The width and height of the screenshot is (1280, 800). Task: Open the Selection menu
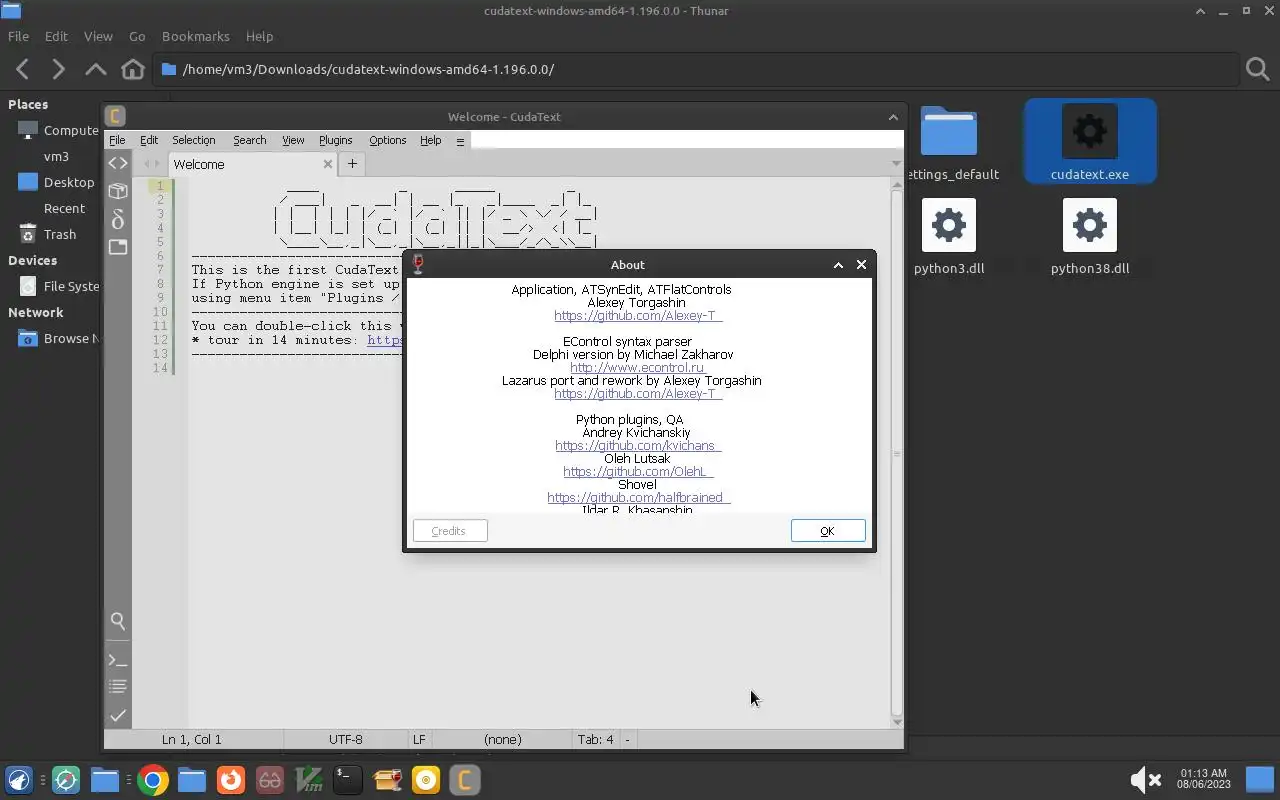(193, 141)
